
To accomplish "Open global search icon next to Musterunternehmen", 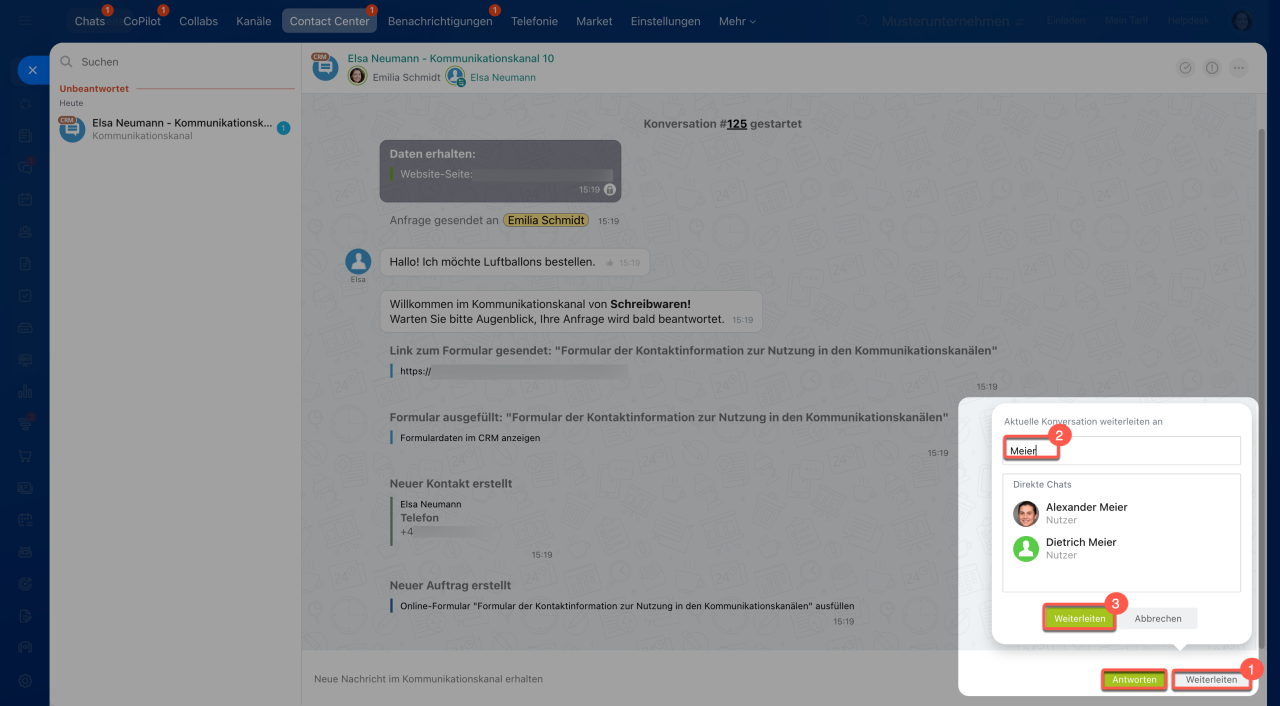I will coord(862,21).
